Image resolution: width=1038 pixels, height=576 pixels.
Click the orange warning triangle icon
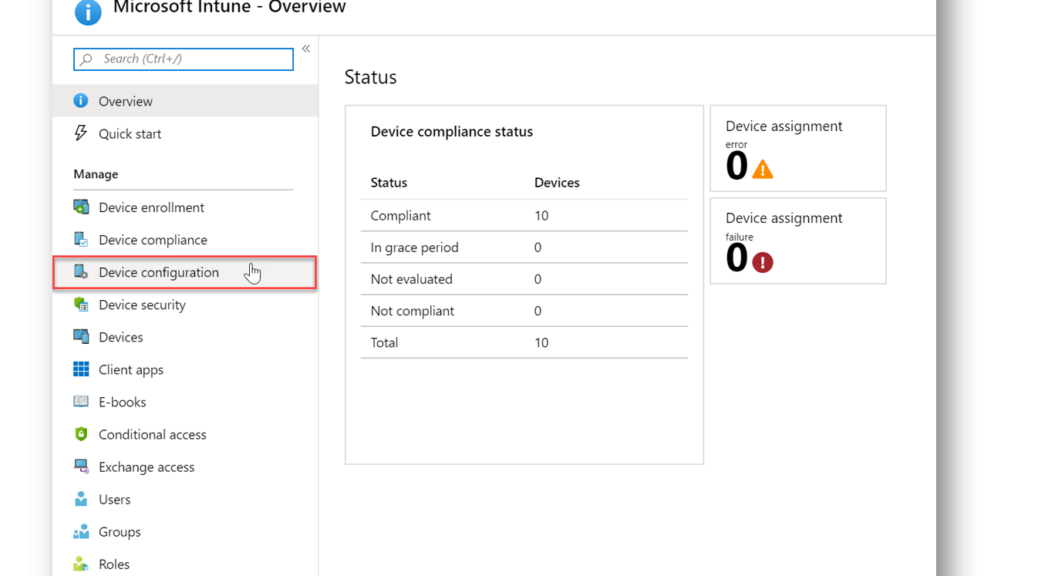[x=763, y=169]
